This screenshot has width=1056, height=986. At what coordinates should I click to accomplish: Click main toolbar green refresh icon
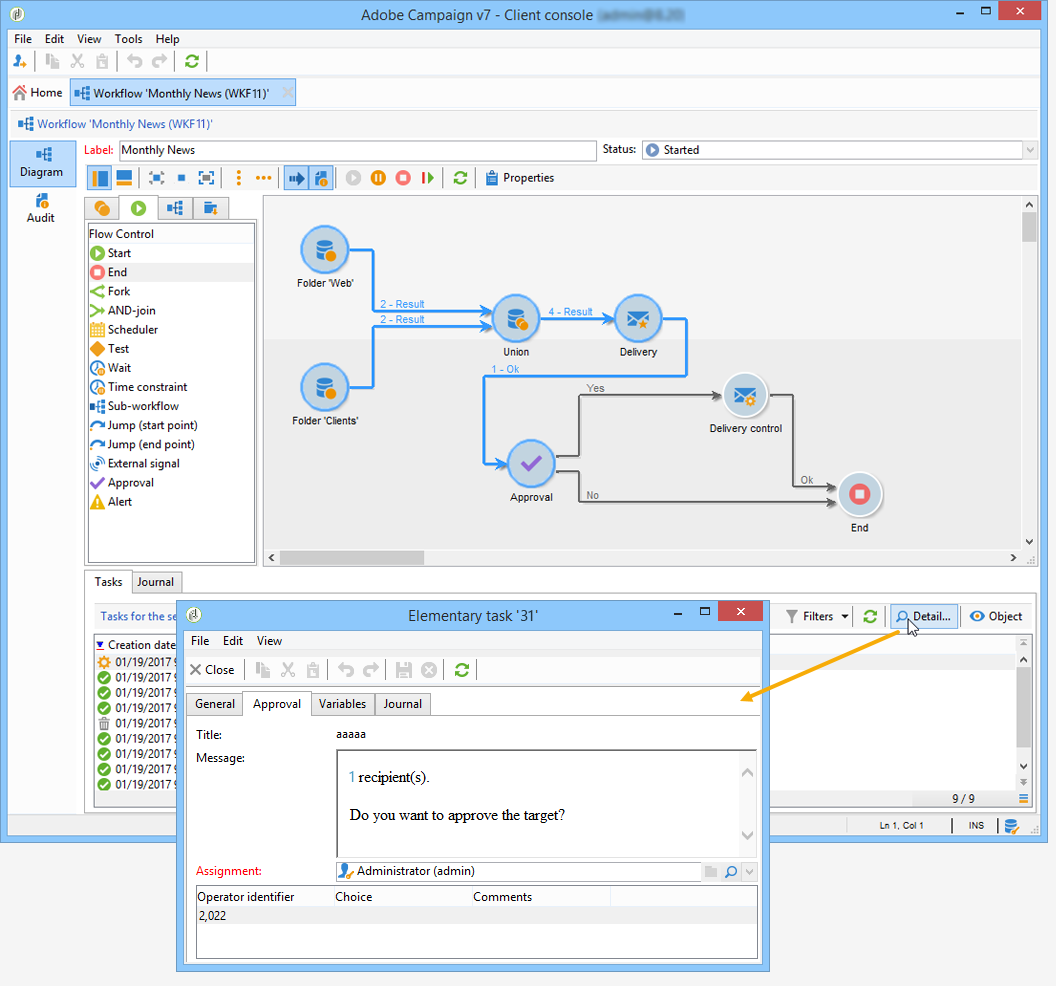click(192, 61)
